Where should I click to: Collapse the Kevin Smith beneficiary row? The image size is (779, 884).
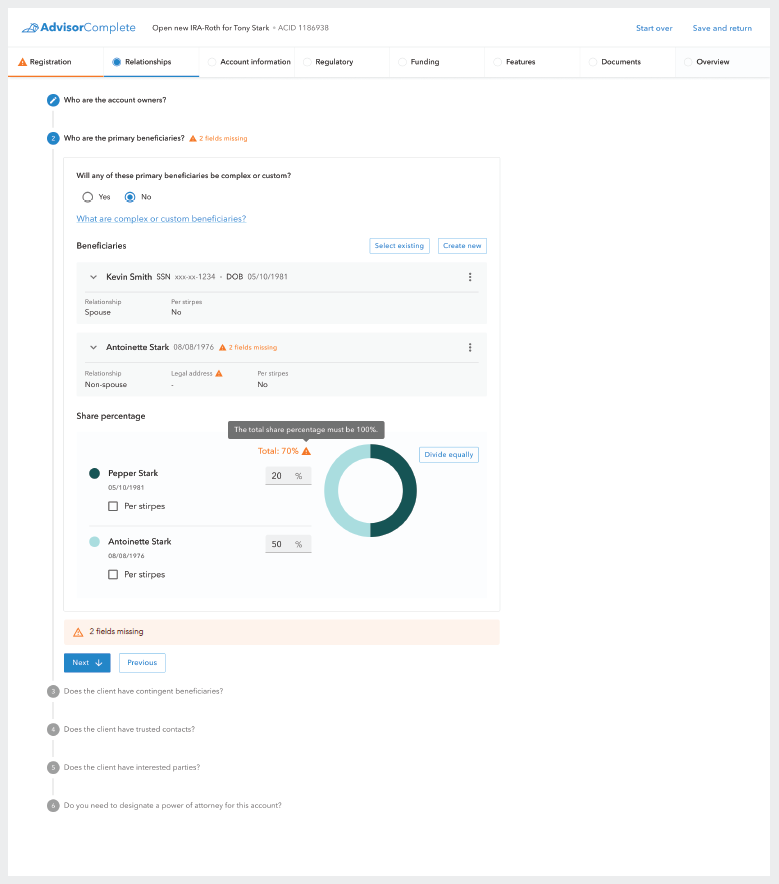click(x=93, y=277)
